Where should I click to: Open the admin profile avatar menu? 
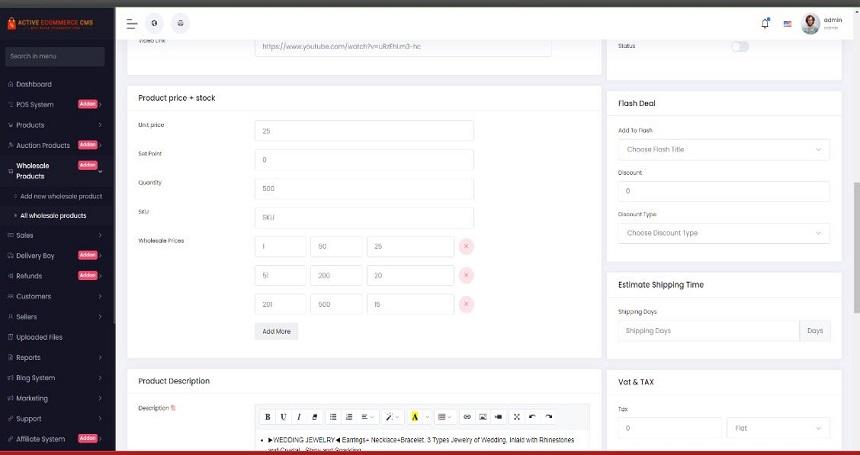click(810, 24)
